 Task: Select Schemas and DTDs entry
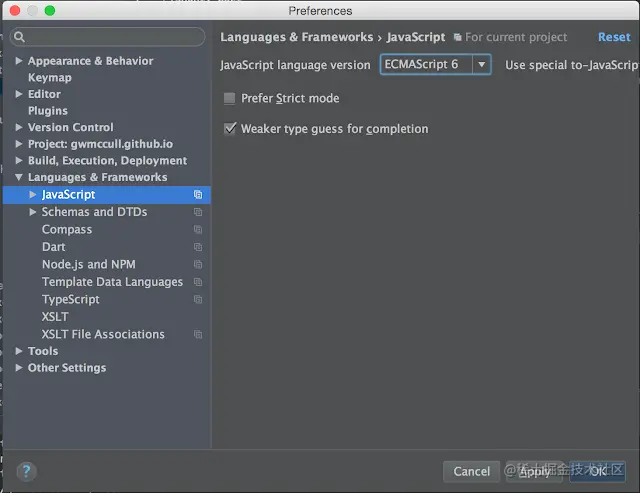click(x=94, y=212)
